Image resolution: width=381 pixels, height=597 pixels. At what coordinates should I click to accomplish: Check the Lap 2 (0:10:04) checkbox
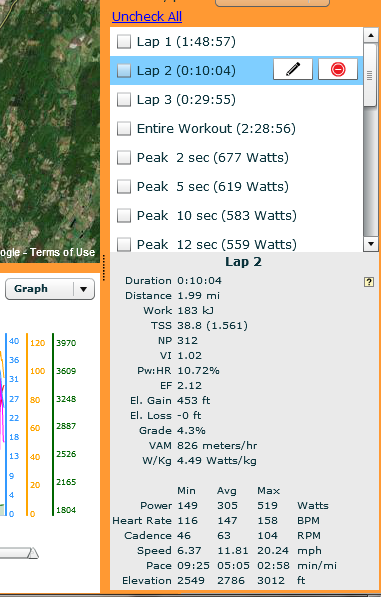[x=124, y=70]
